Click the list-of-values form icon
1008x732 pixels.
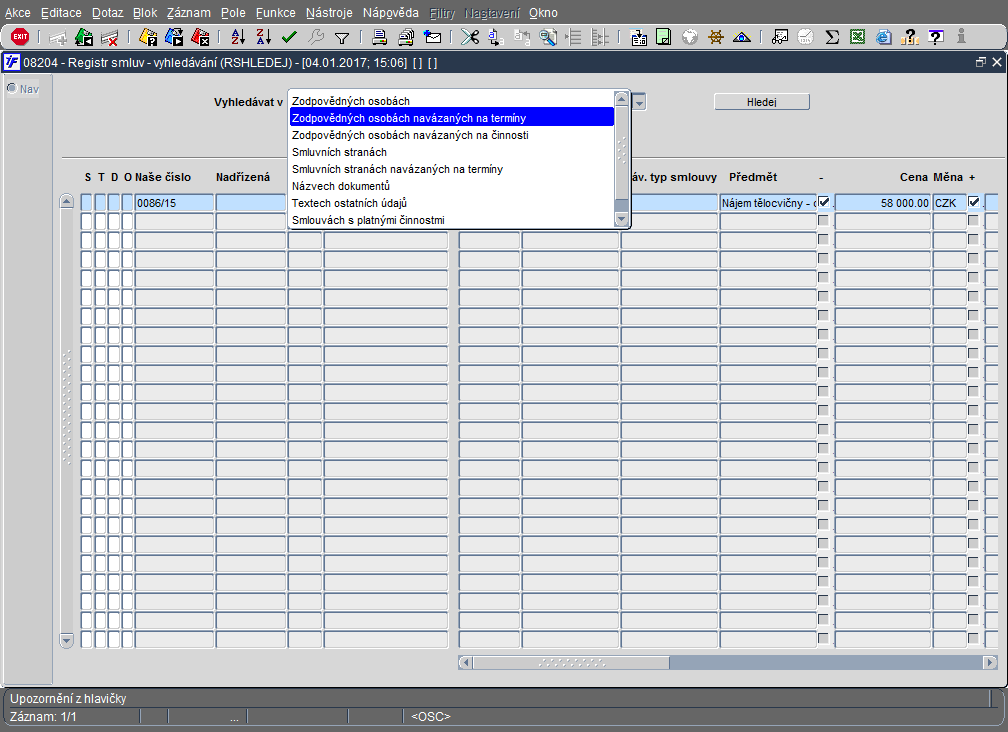[638, 37]
